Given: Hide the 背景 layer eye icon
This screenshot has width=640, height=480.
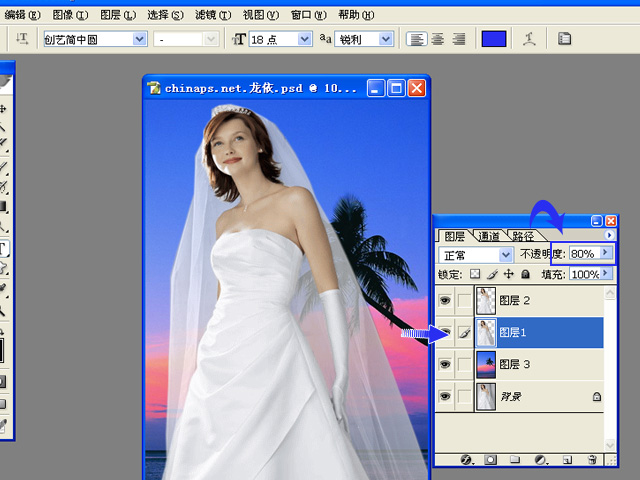Looking at the screenshot, I should (x=445, y=396).
